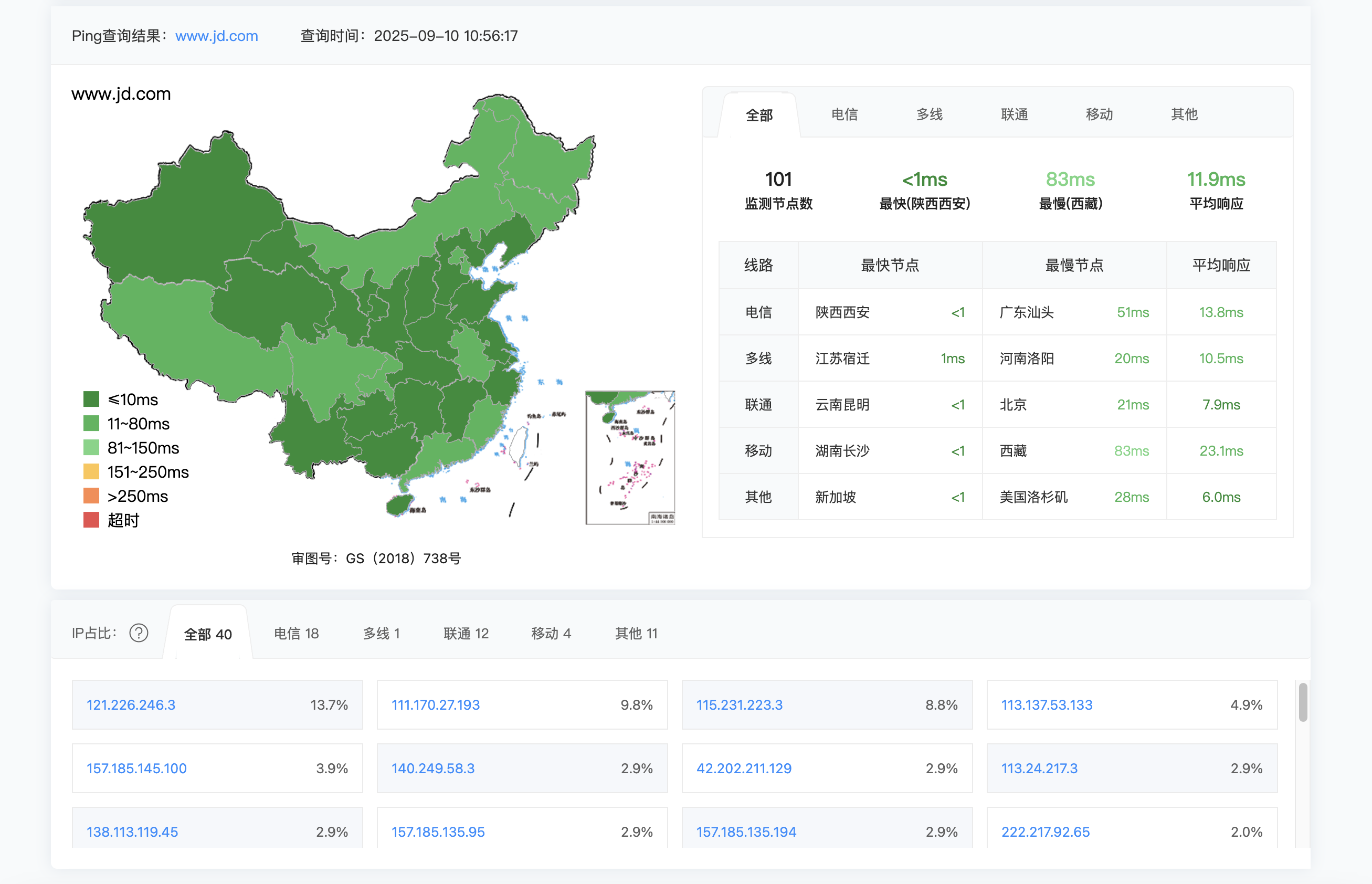Click the 151~250ms yellow legend swatch
Viewport: 1372px width, 884px height.
point(91,472)
